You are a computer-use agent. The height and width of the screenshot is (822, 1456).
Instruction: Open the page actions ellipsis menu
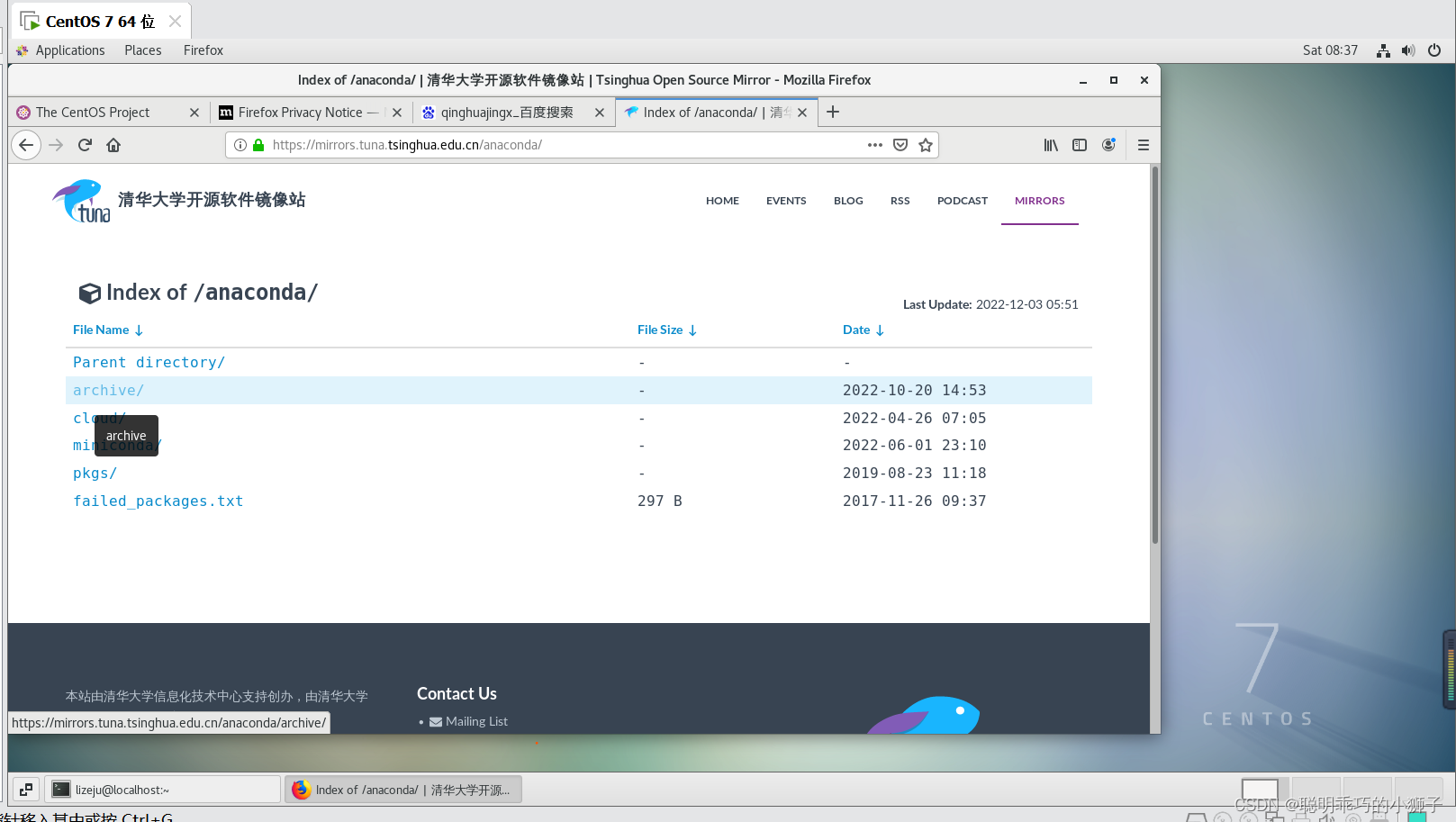click(x=874, y=144)
